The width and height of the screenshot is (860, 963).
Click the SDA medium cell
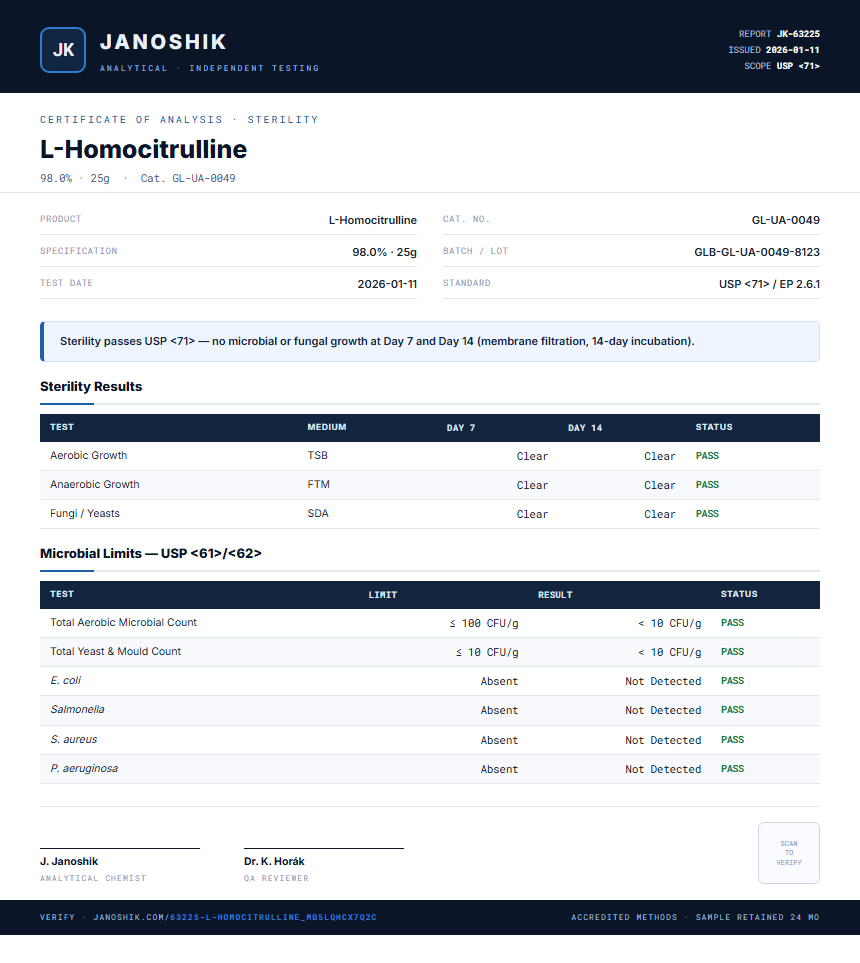pyautogui.click(x=318, y=513)
